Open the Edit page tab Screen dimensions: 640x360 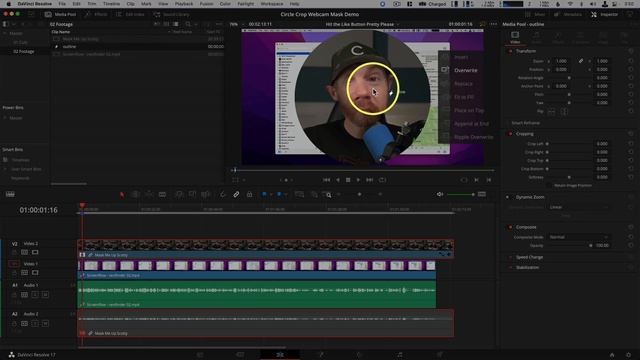click(x=280, y=355)
